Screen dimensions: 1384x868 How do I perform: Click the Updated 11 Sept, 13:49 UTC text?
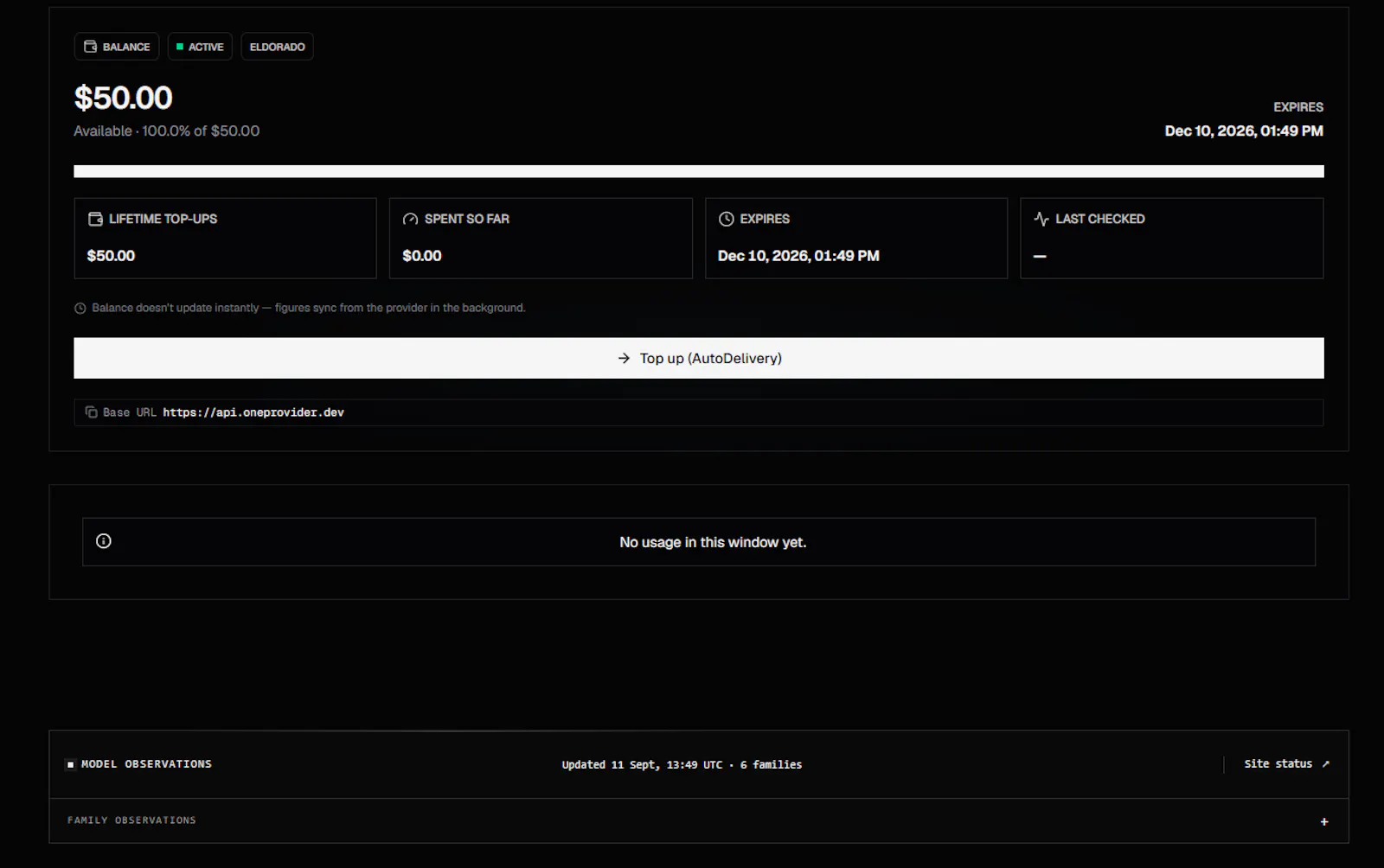[642, 764]
